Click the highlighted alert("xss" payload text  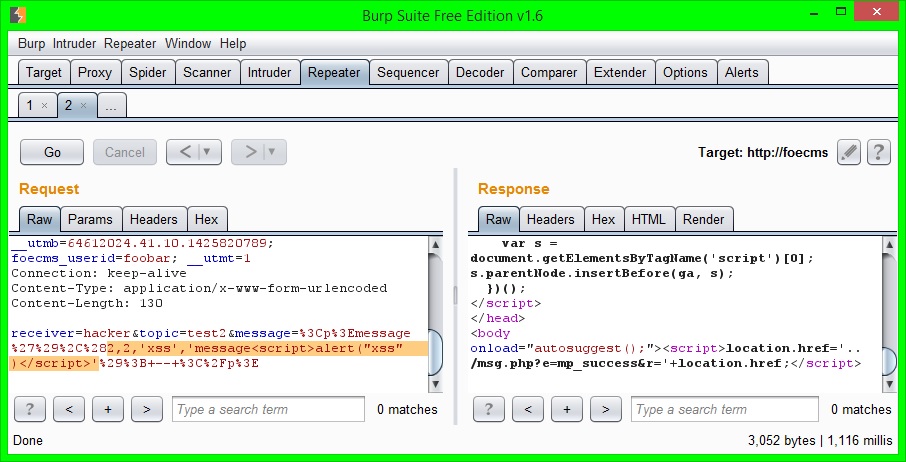point(358,348)
